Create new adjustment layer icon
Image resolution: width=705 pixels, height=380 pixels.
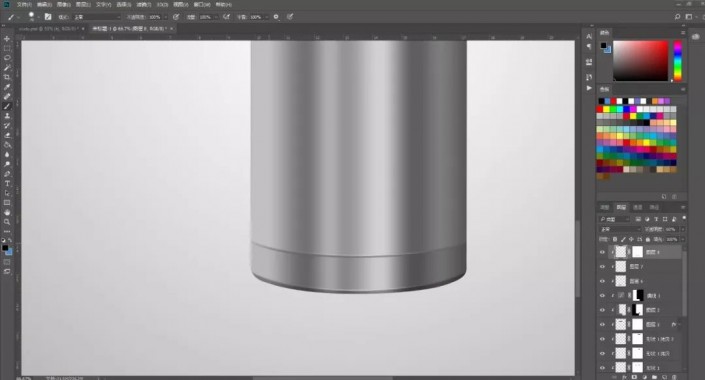coord(644,377)
